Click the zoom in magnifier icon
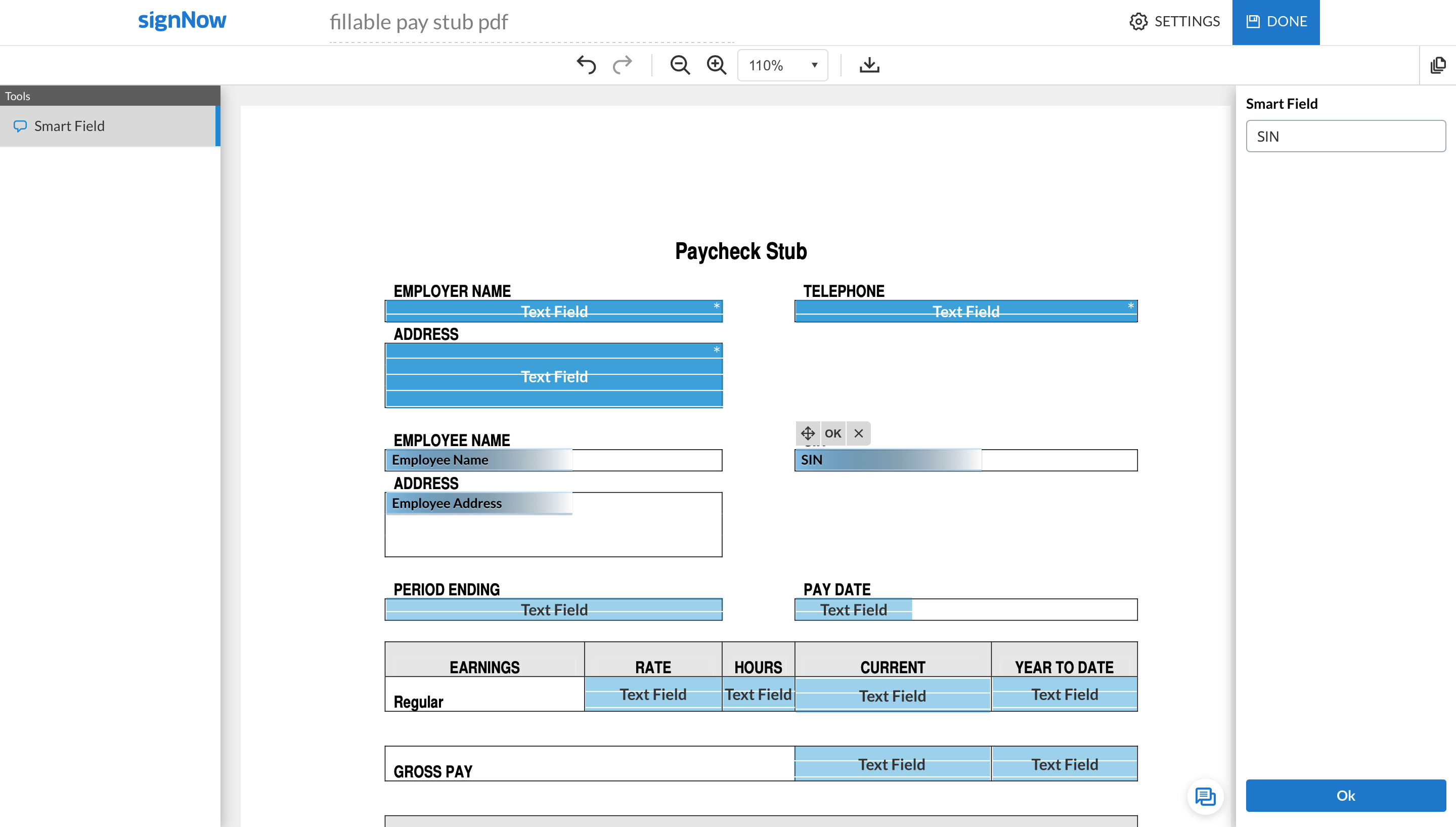Viewport: 1456px width, 827px height. [x=716, y=65]
